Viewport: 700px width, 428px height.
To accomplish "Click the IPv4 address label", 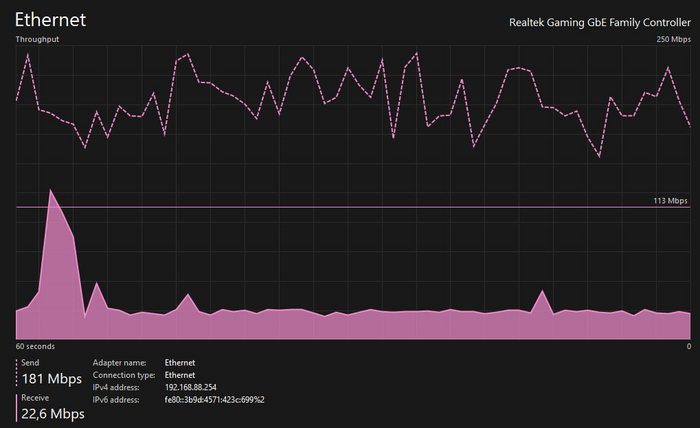I will coord(116,387).
